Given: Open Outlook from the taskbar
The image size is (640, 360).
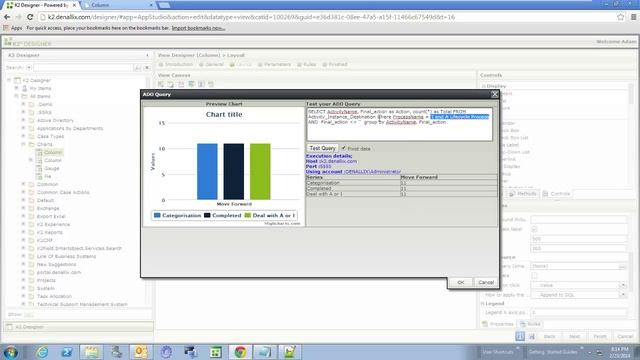Looking at the screenshot, I should coord(141,352).
